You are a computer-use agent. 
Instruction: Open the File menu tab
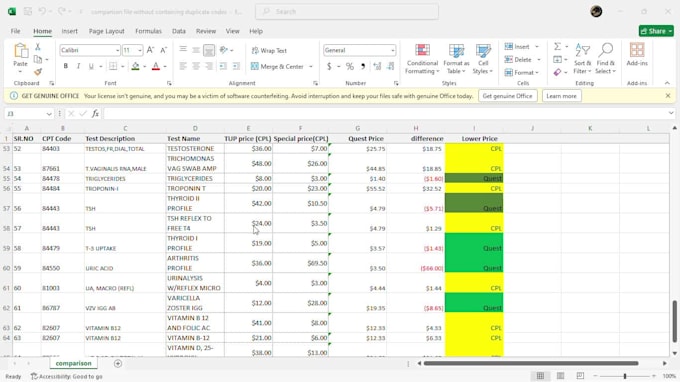(x=16, y=31)
